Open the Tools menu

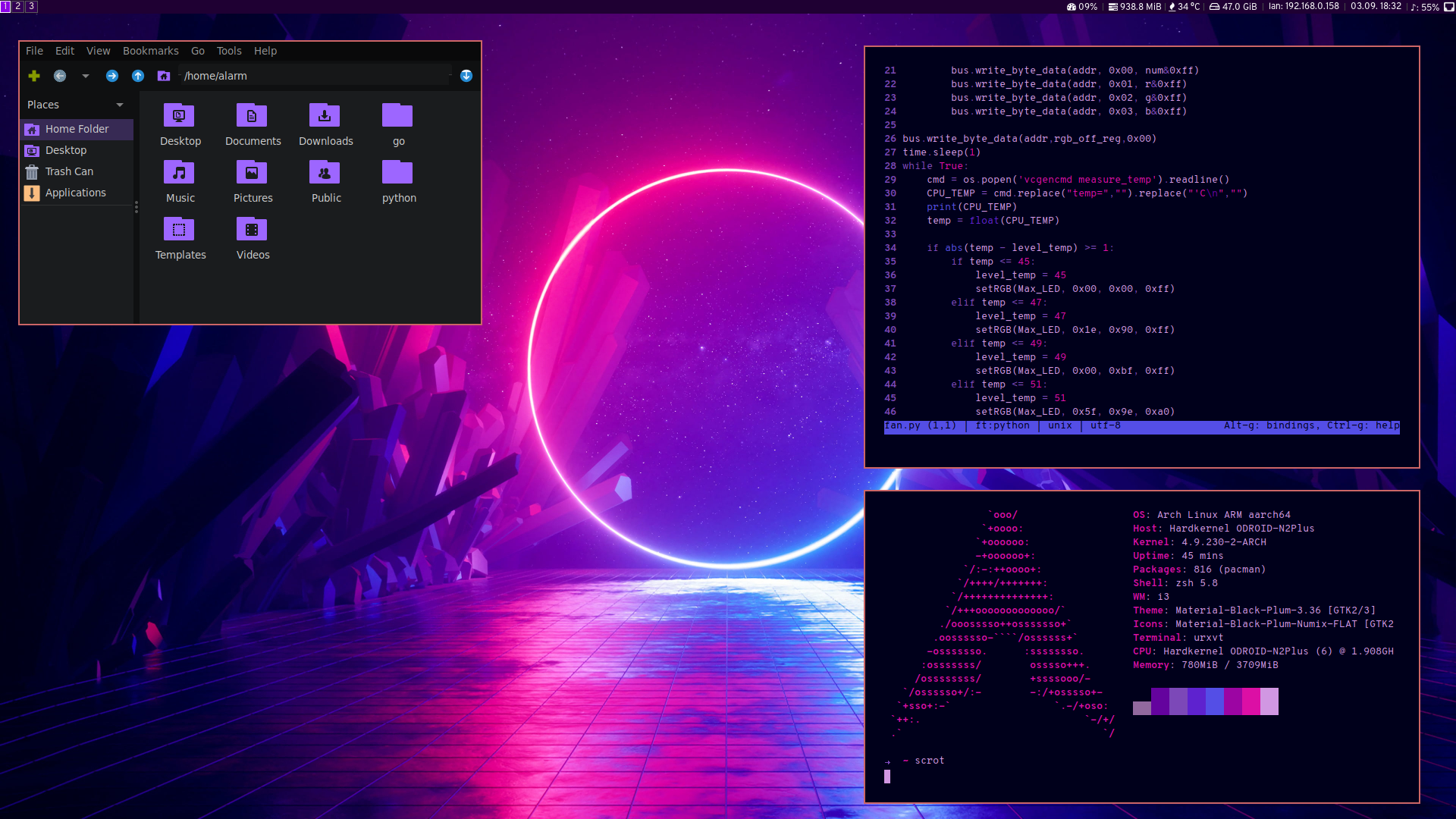pos(229,51)
